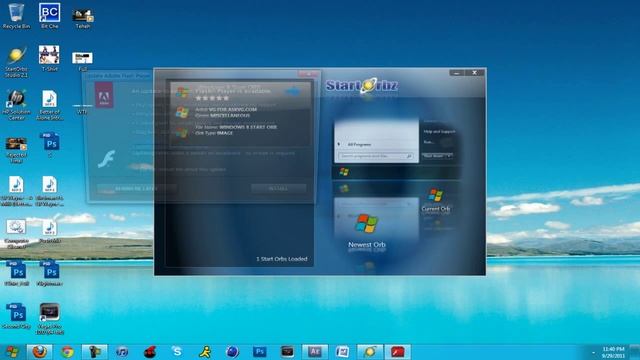Select the StartOrbz Studio 2.1 desktop icon
Image resolution: width=640 pixels, height=360 pixels.
tap(16, 62)
